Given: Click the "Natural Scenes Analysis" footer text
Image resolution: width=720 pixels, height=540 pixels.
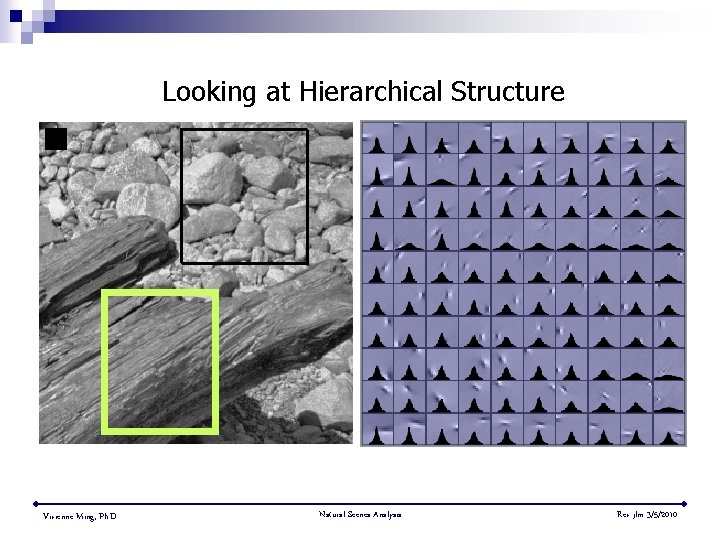Looking at the screenshot, I should point(360,514).
